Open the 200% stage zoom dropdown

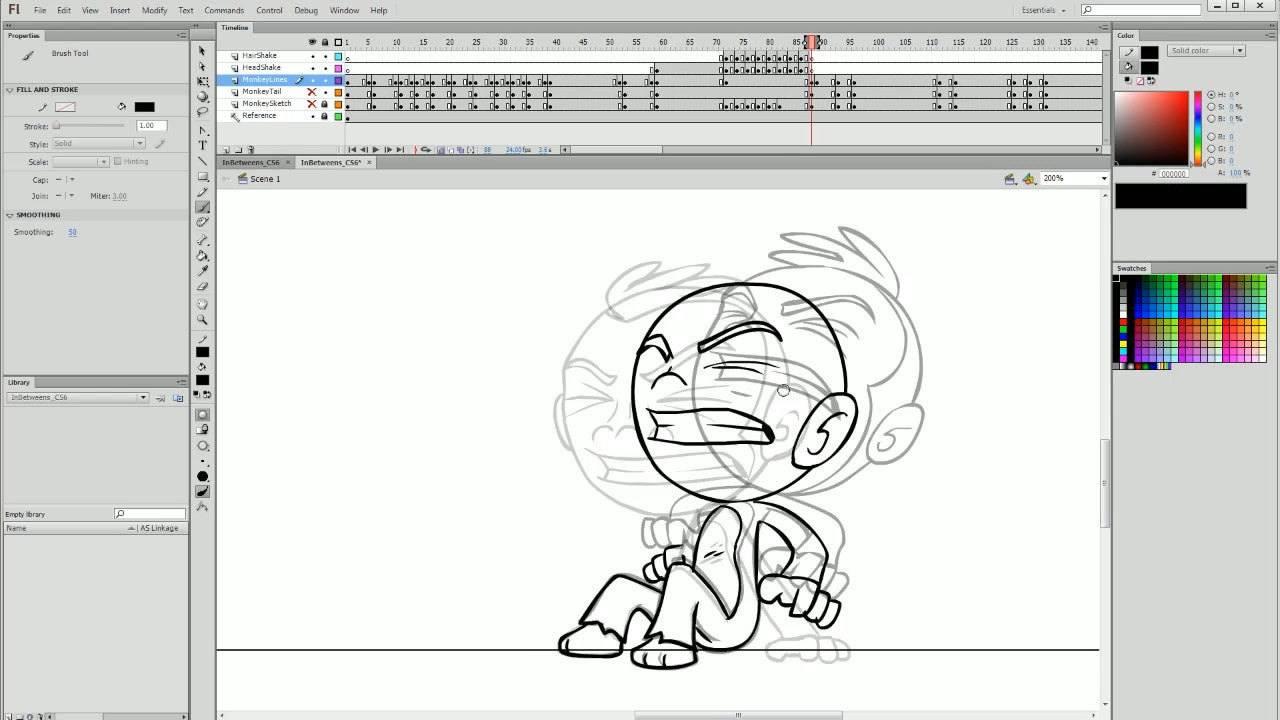click(1104, 179)
